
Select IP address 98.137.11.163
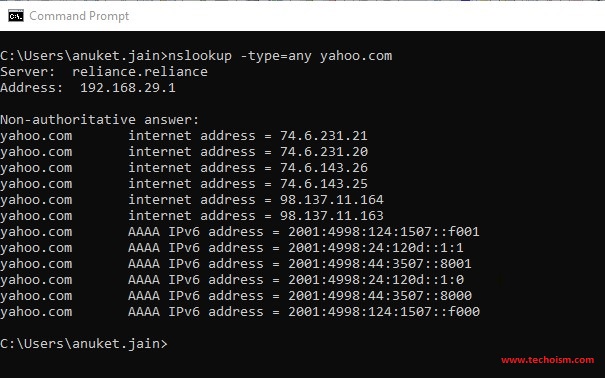[332, 216]
